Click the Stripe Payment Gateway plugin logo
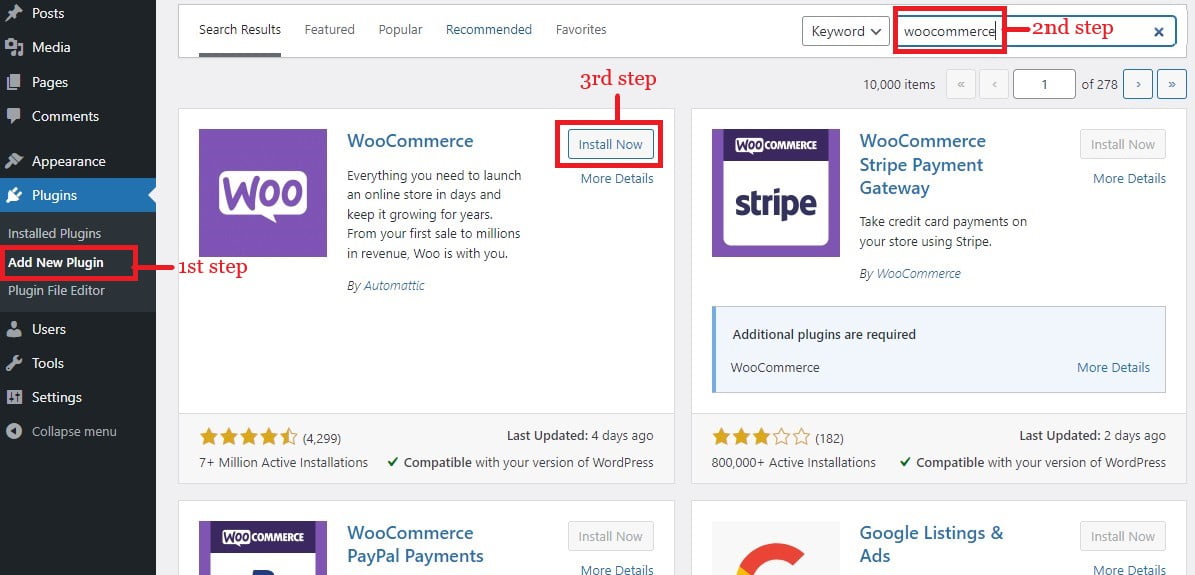Screen dimensions: 1195x575 coord(776,193)
